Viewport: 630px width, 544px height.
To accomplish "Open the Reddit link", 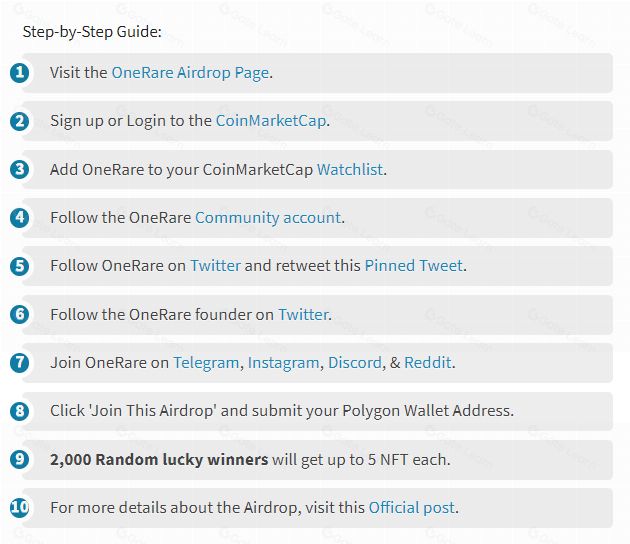I will [x=427, y=362].
